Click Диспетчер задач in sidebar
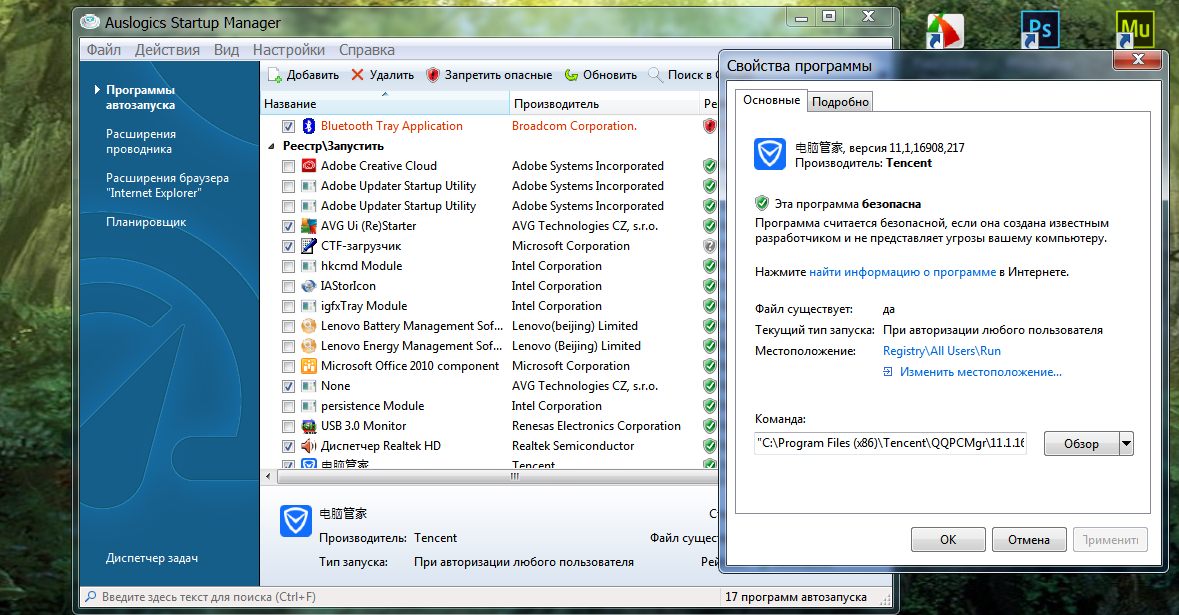1179x615 pixels. [152, 558]
